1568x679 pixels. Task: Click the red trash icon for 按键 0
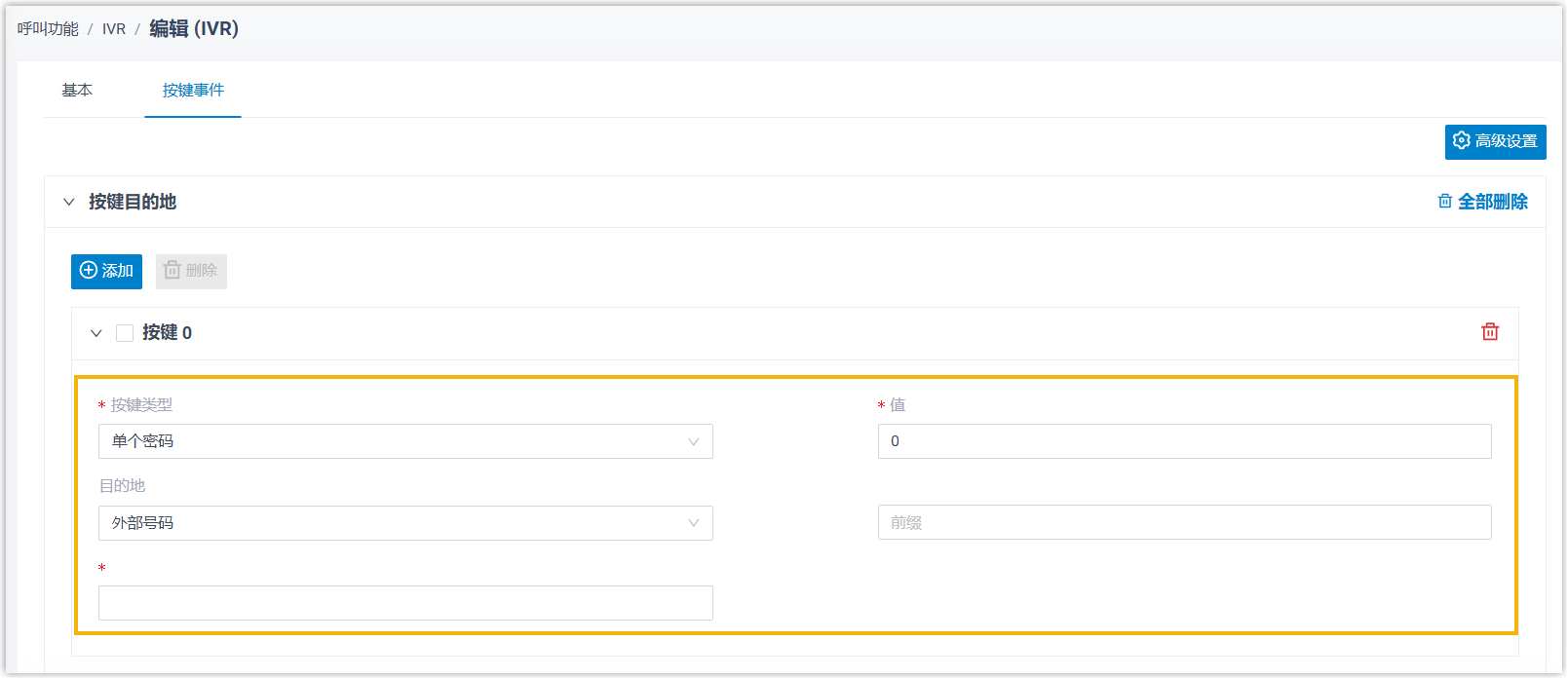click(x=1490, y=332)
